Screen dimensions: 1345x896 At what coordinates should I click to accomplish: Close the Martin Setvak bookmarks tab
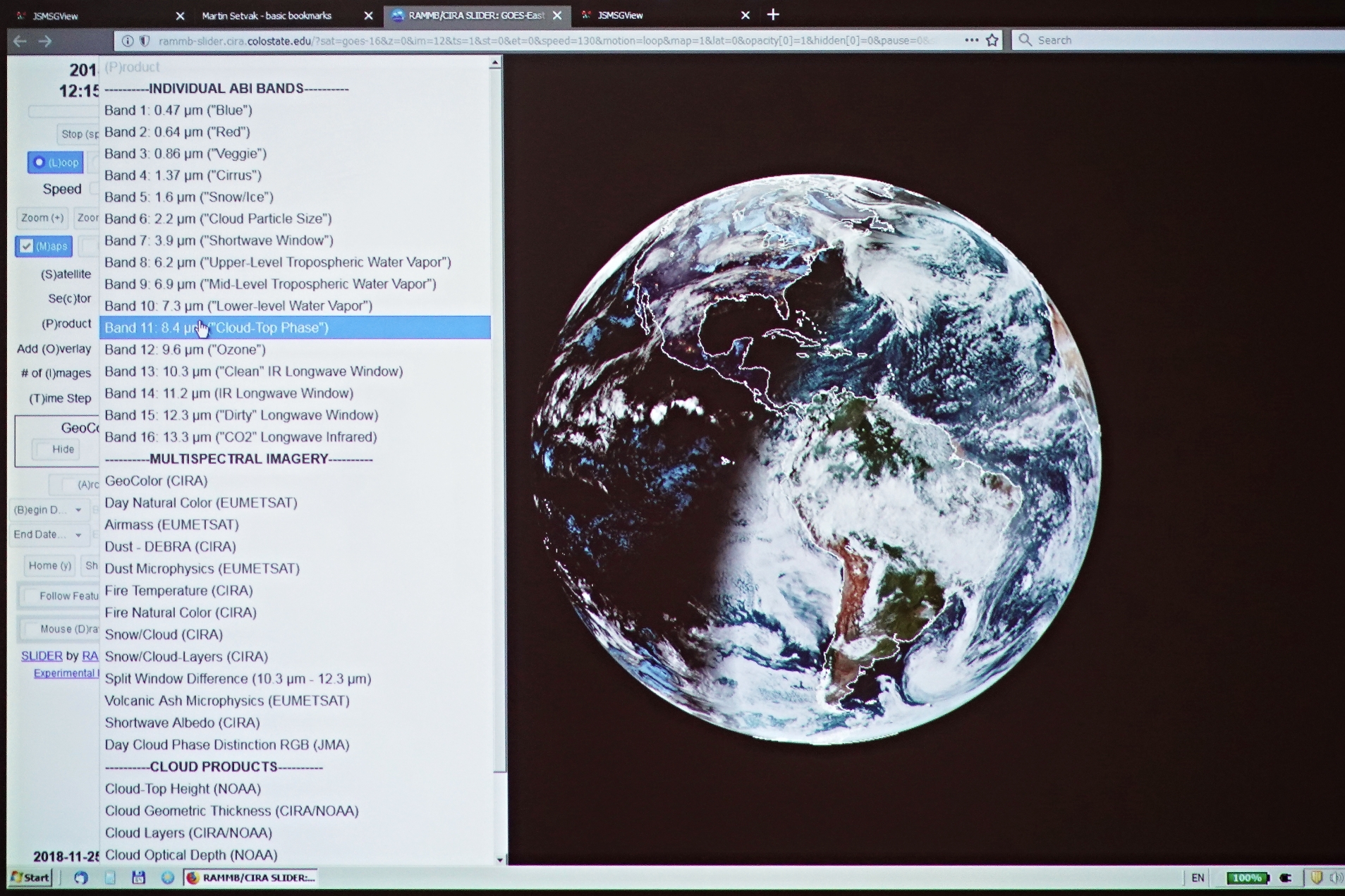pos(368,16)
